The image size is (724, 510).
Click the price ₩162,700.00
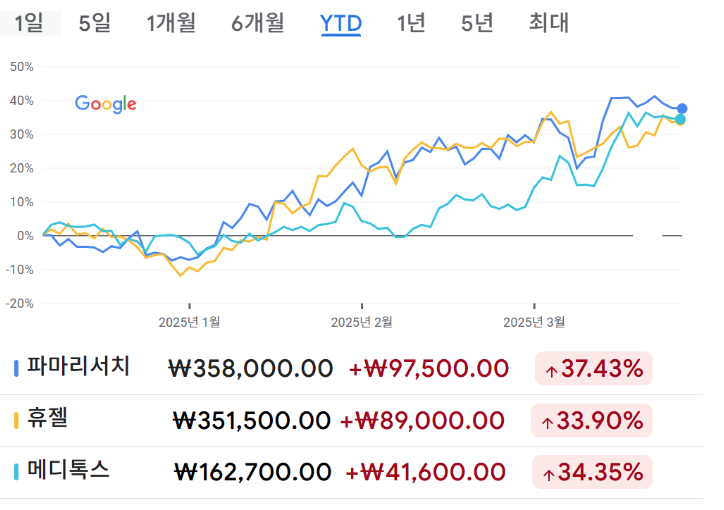tap(253, 472)
